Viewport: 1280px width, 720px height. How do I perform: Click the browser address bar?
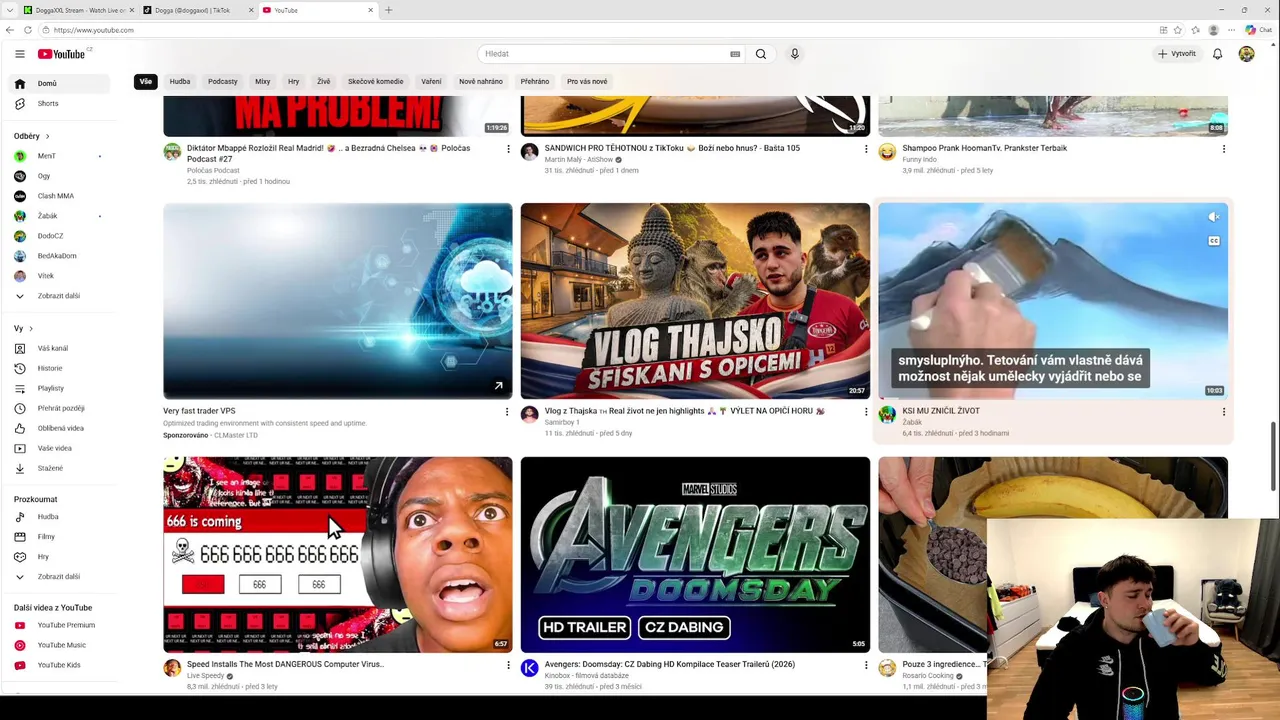coord(600,30)
